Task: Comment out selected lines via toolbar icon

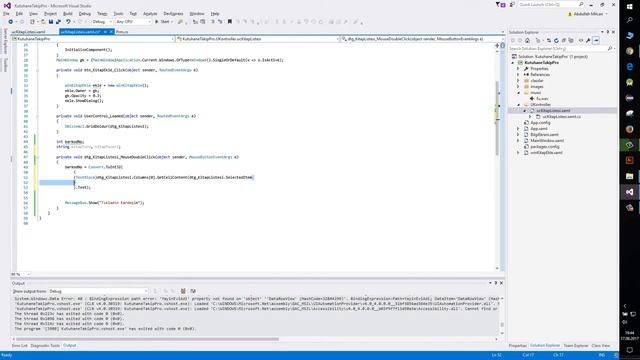Action: coord(212,22)
